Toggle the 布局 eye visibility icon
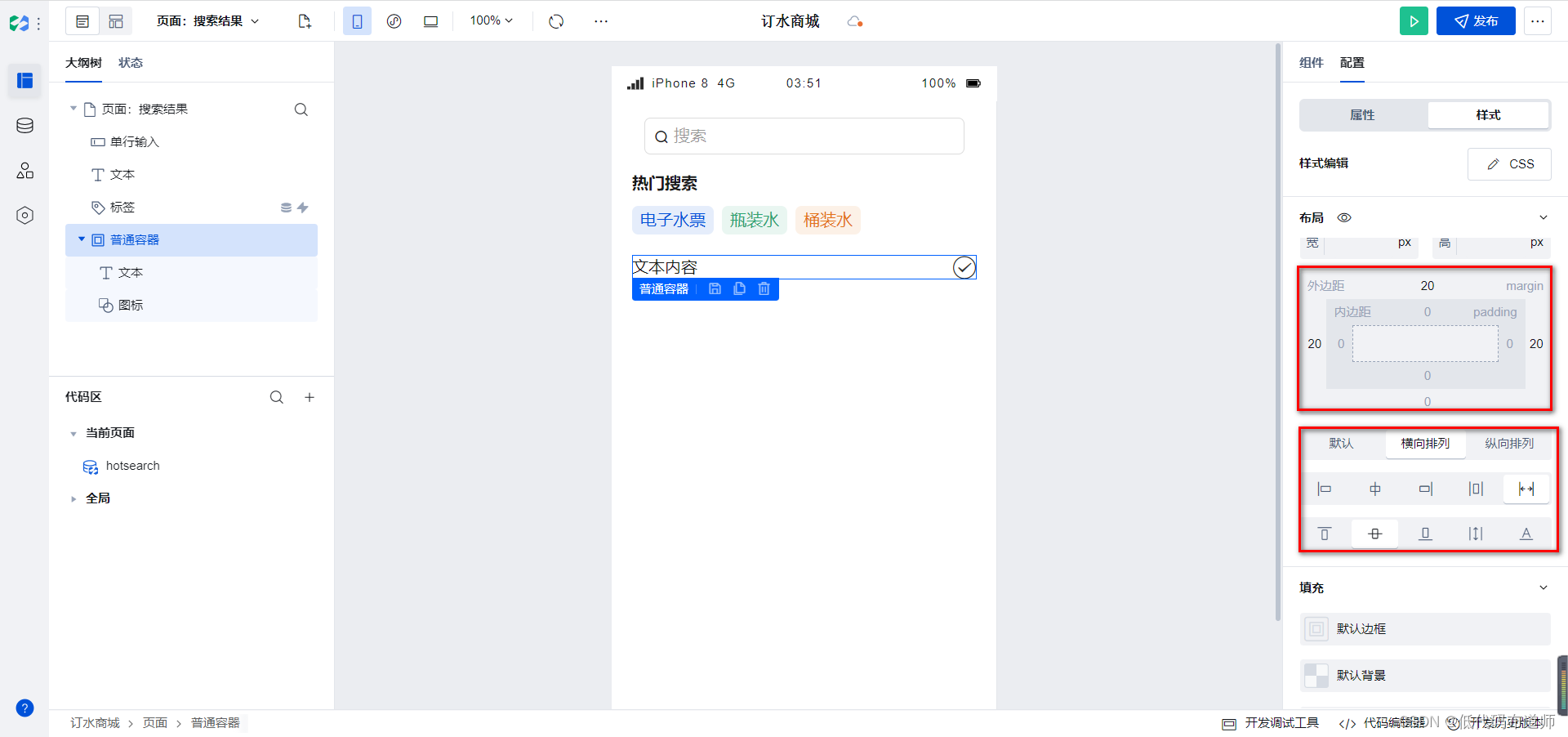The width and height of the screenshot is (1568, 737). [1344, 217]
